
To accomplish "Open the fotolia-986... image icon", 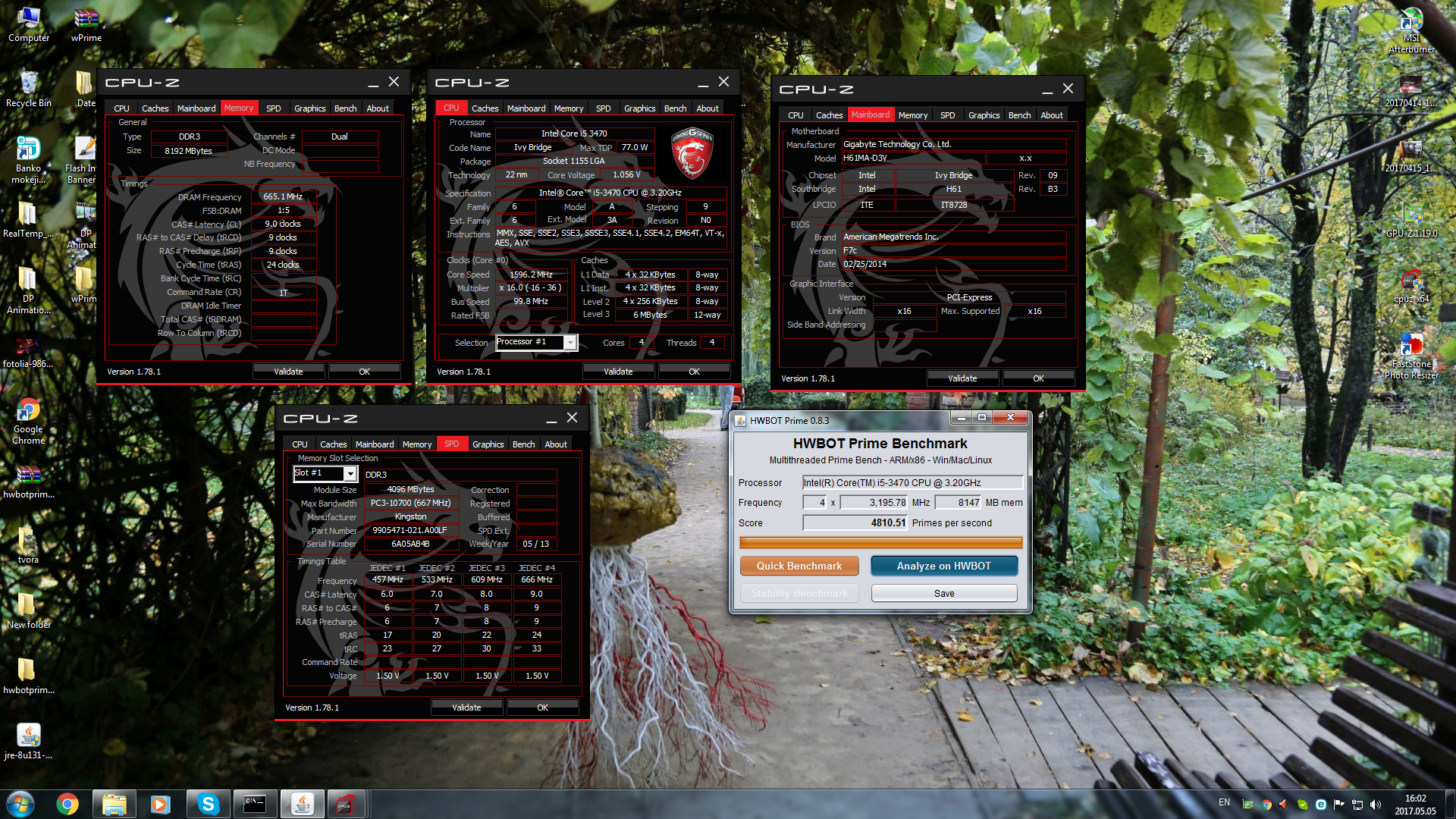I will (28, 351).
